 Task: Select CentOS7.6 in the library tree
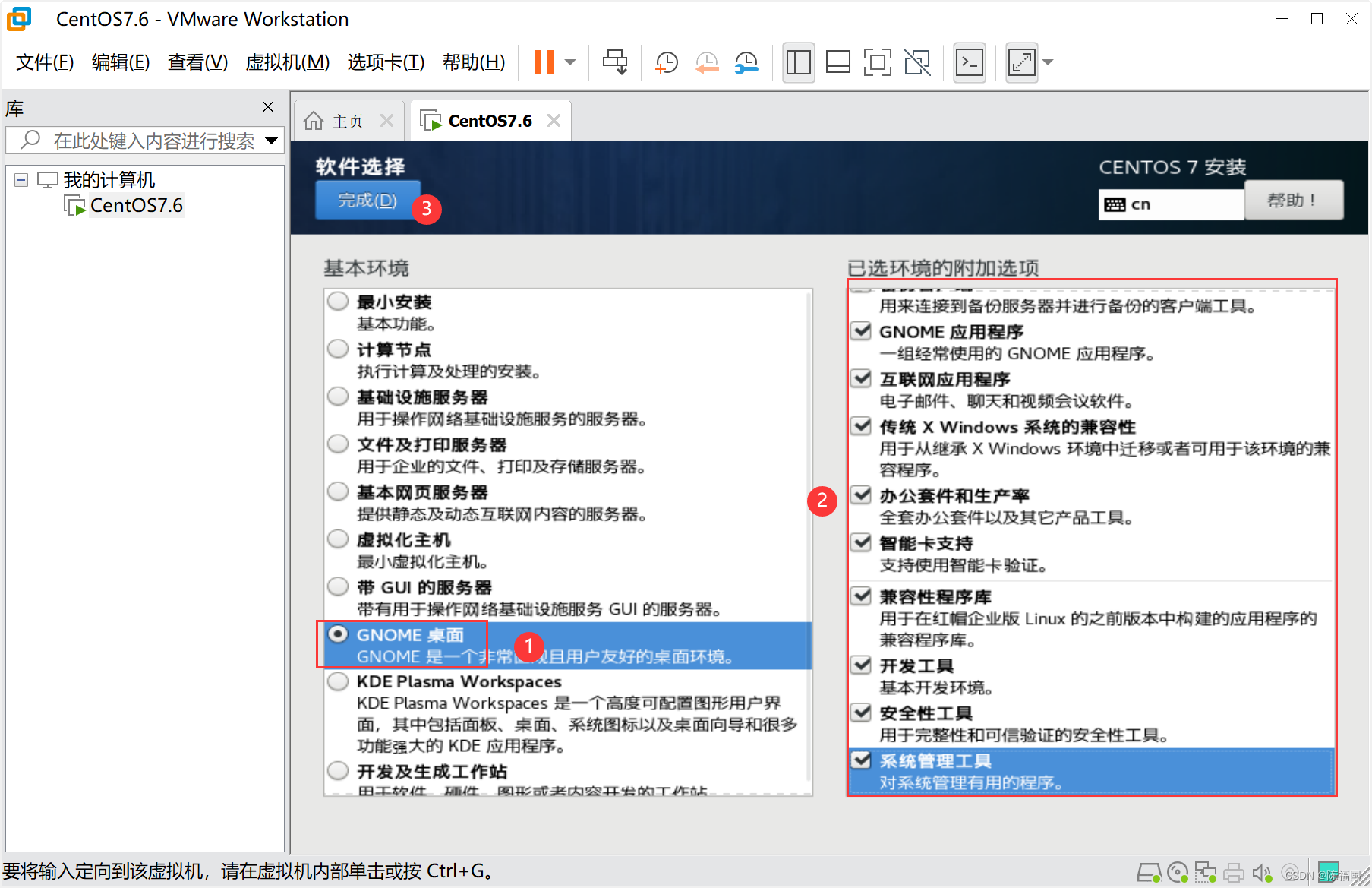click(x=137, y=205)
